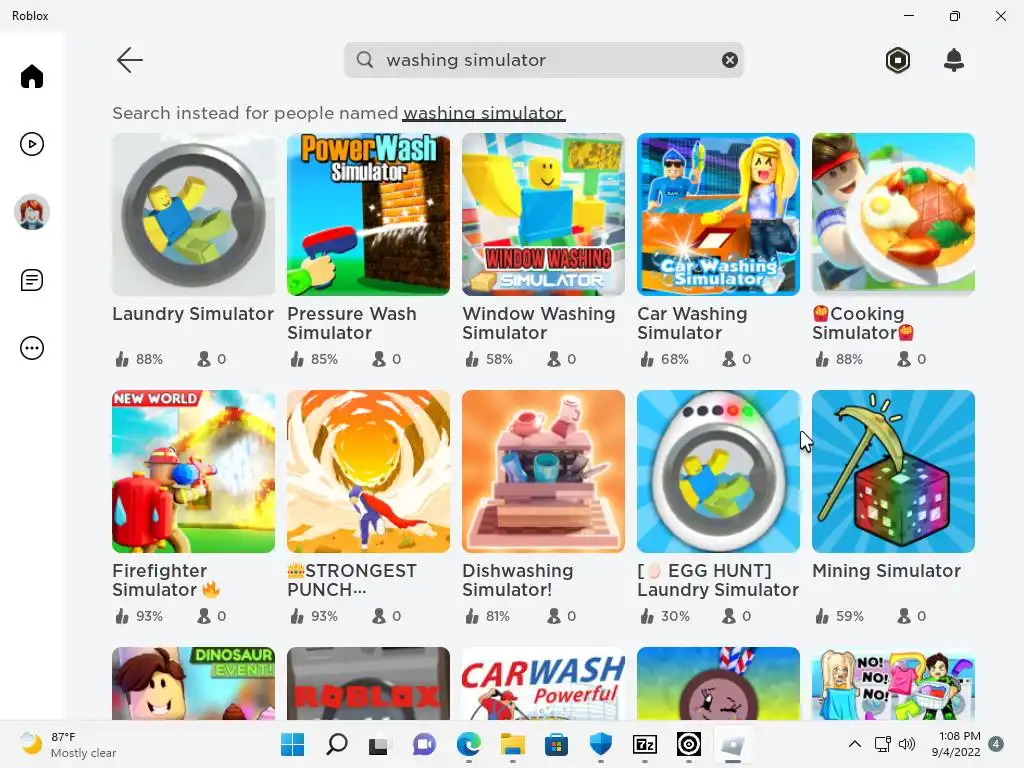Open the Discover play icon in sidebar
The width and height of the screenshot is (1024, 768).
coord(31,144)
